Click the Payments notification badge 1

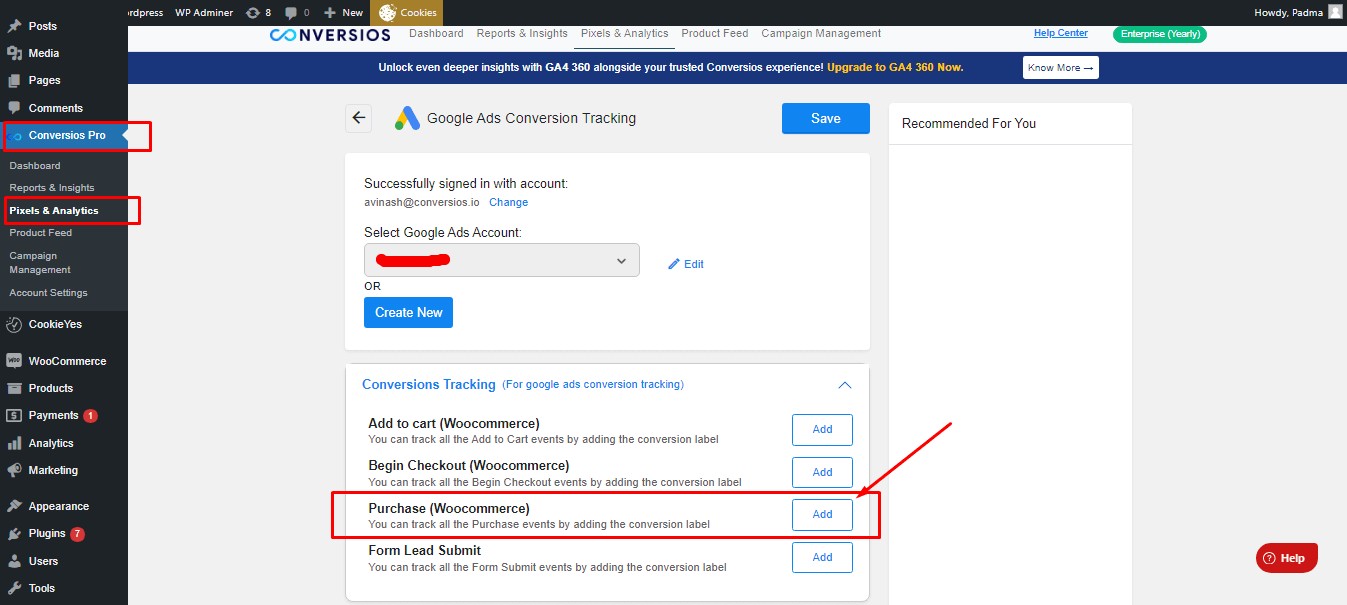(x=90, y=416)
